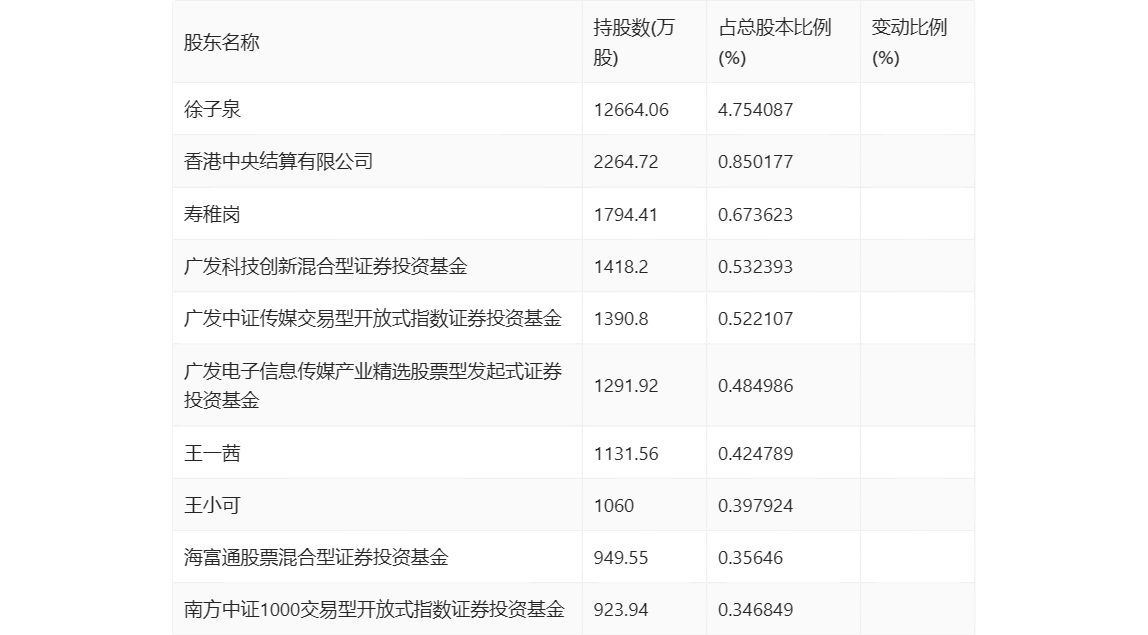Select shareholder name 寿稚岗
The width and height of the screenshot is (1148, 635).
212,214
